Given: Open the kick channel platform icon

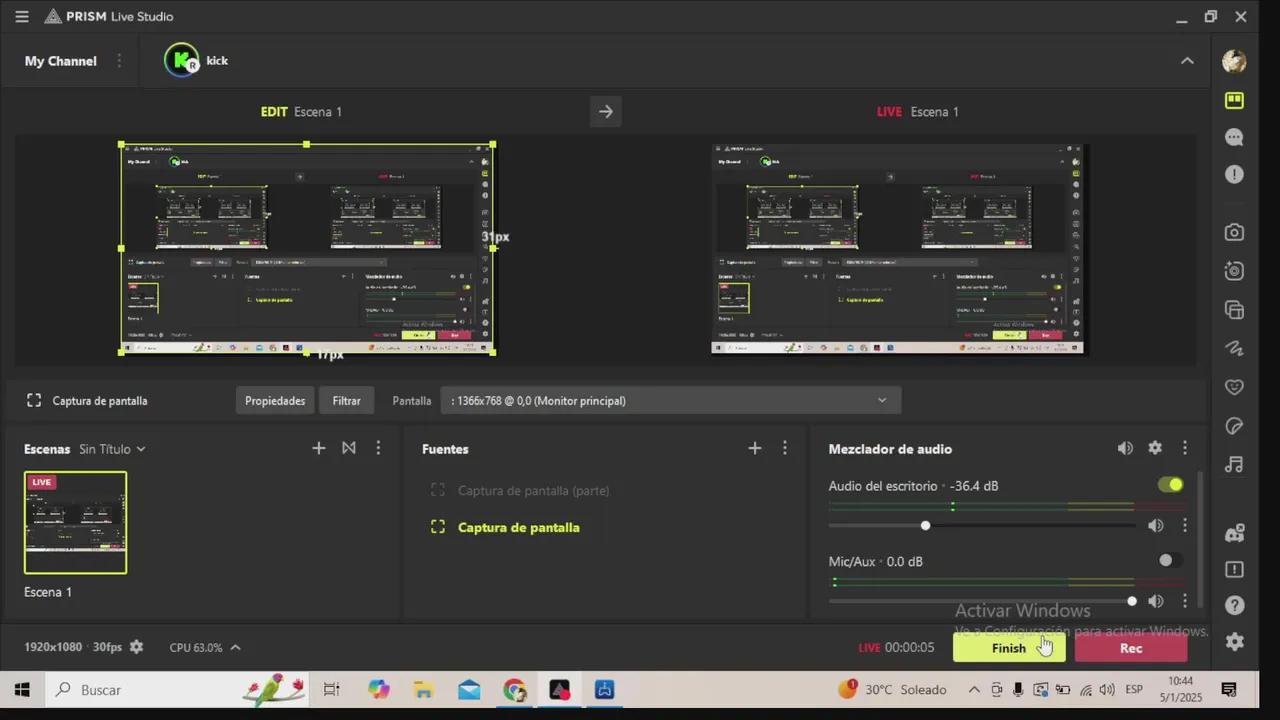Looking at the screenshot, I should [x=181, y=60].
